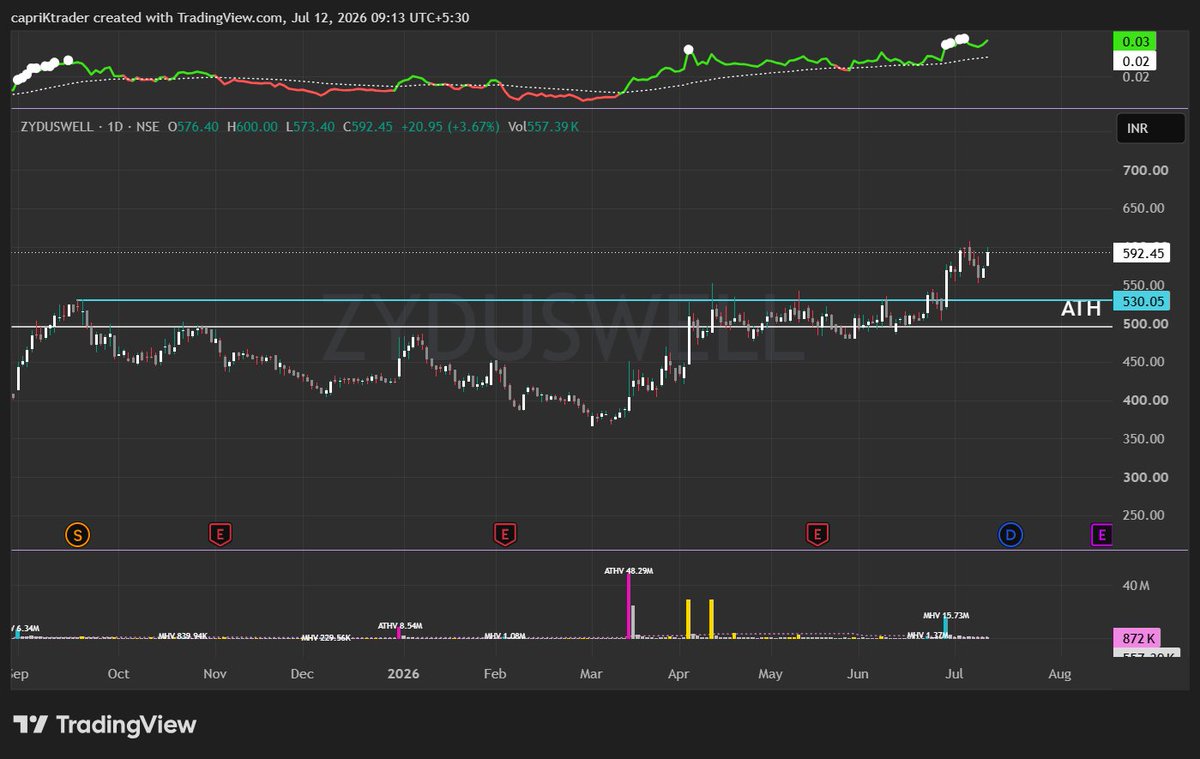The width and height of the screenshot is (1200, 759).
Task: Click the first yellow volume bar in April
Action: pos(688,619)
